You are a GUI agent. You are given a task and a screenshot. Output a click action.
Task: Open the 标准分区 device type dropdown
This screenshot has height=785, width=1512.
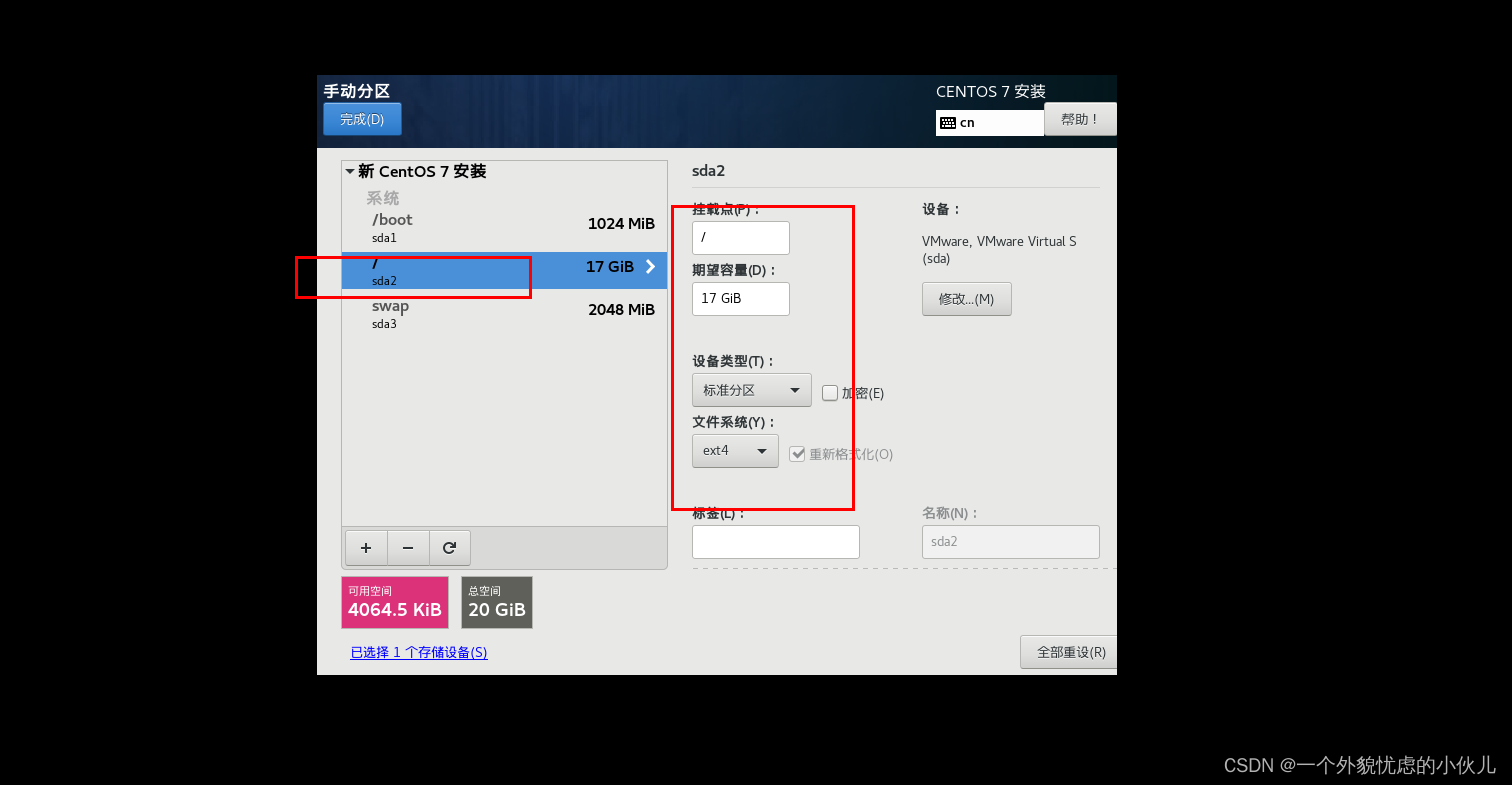pyautogui.click(x=752, y=390)
